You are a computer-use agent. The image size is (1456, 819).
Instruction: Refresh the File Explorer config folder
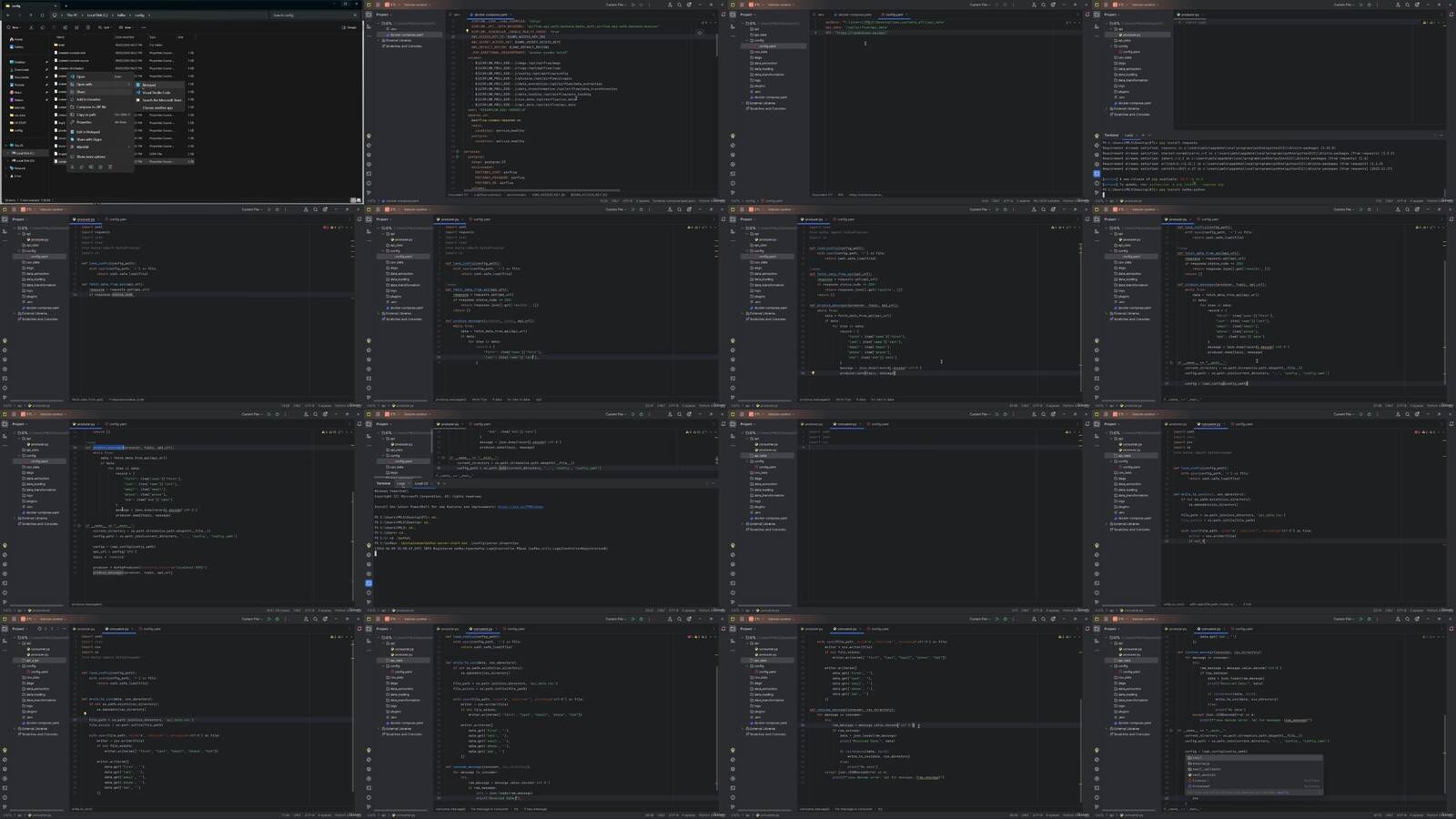pyautogui.click(x=42, y=15)
